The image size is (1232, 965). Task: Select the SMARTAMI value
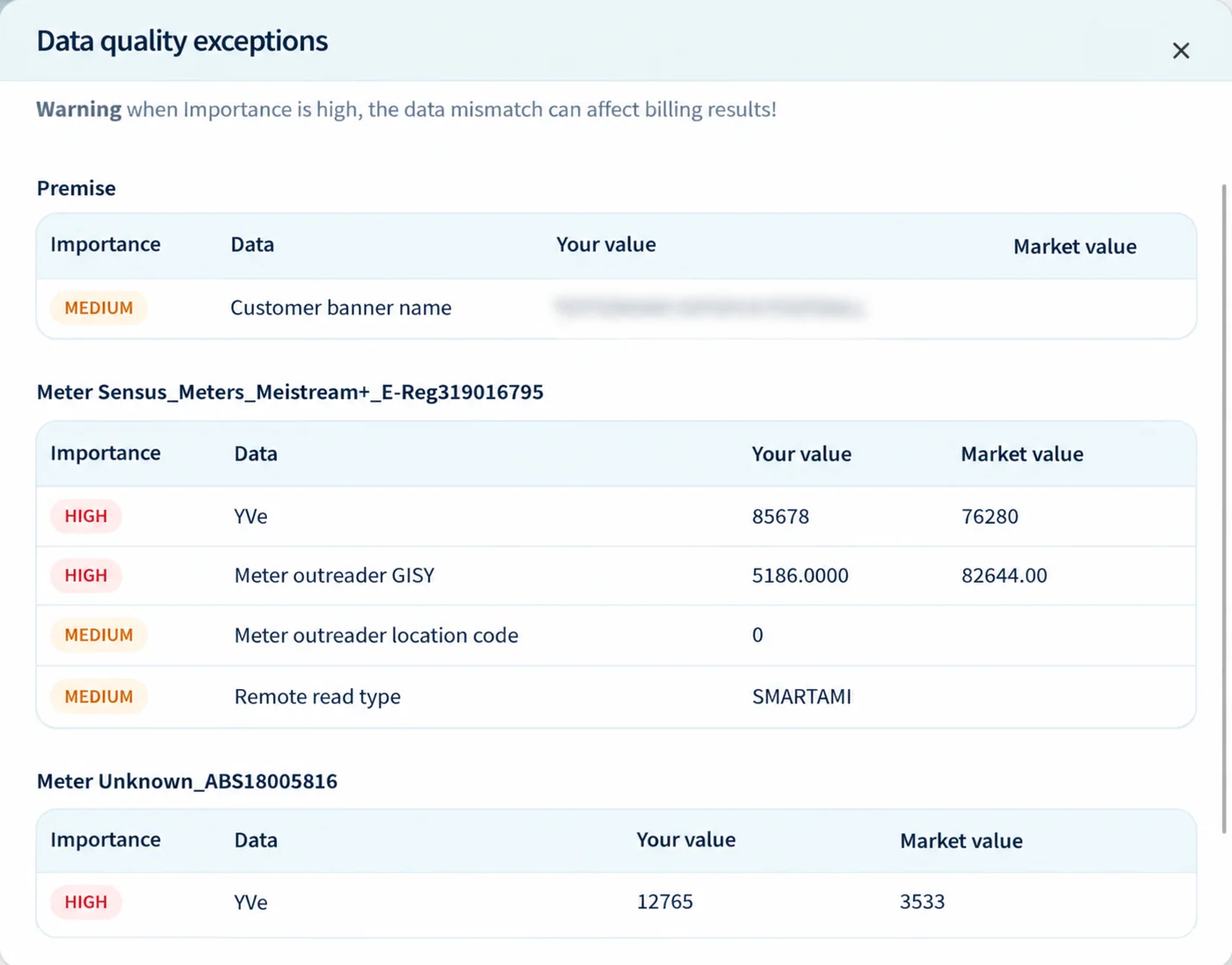tap(801, 697)
